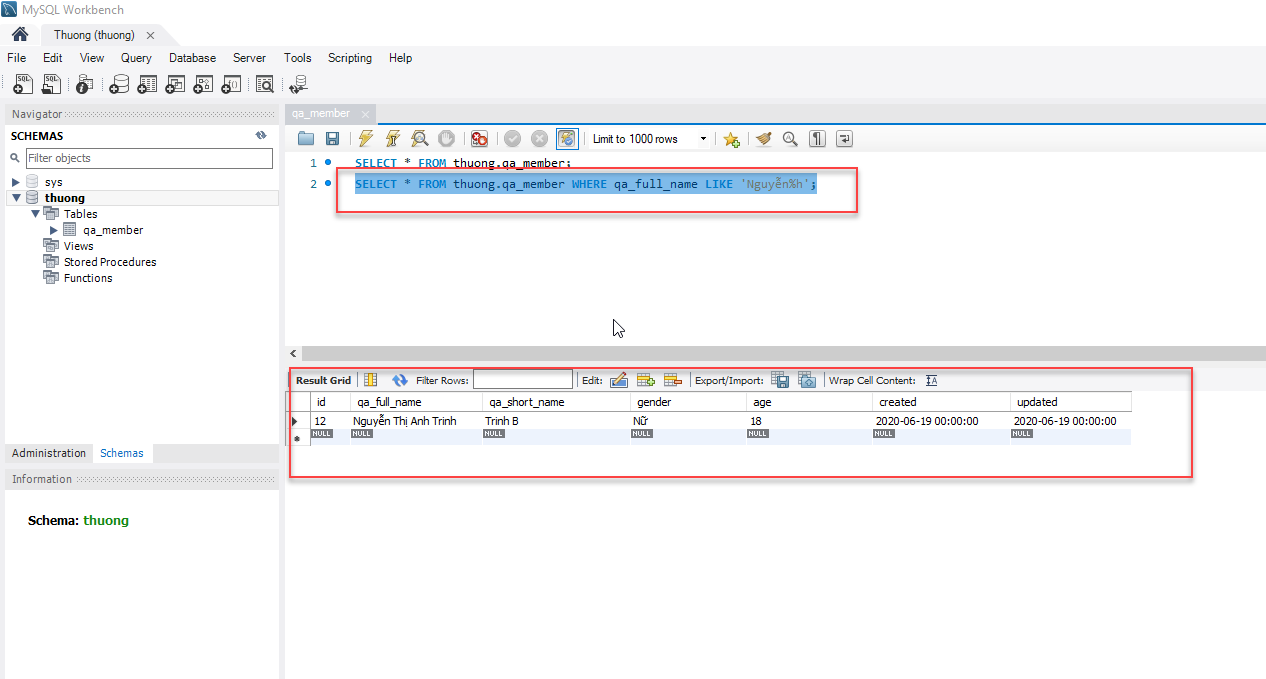Open the View menu
This screenshot has width=1266, height=679.
pos(92,58)
